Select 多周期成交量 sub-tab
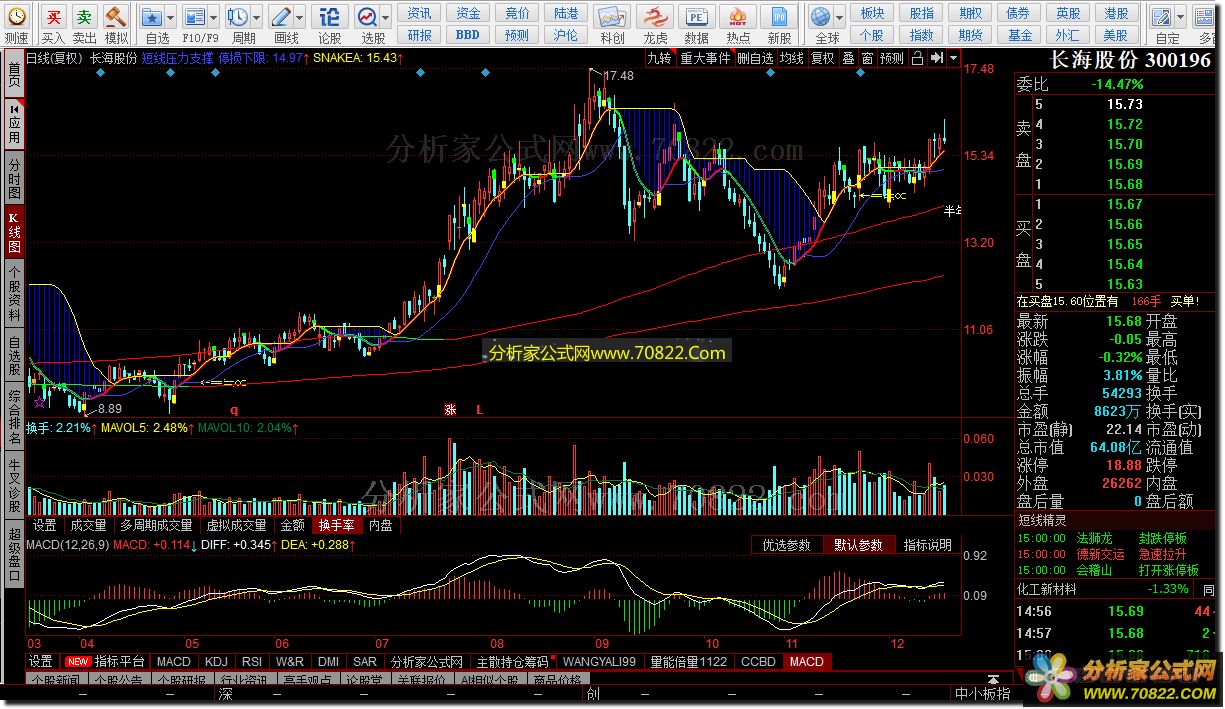 pos(156,525)
